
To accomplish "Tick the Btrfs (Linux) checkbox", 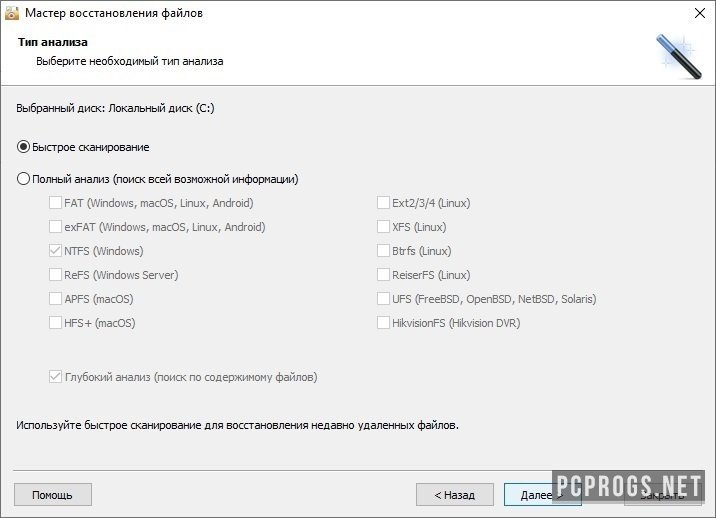I will tap(383, 251).
